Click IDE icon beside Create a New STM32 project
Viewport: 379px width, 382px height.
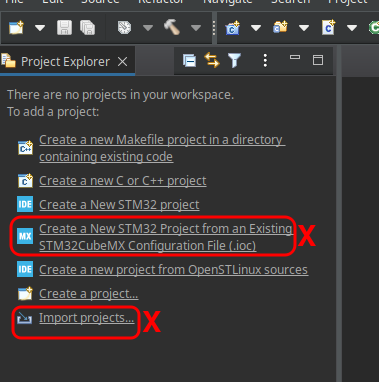click(25, 204)
